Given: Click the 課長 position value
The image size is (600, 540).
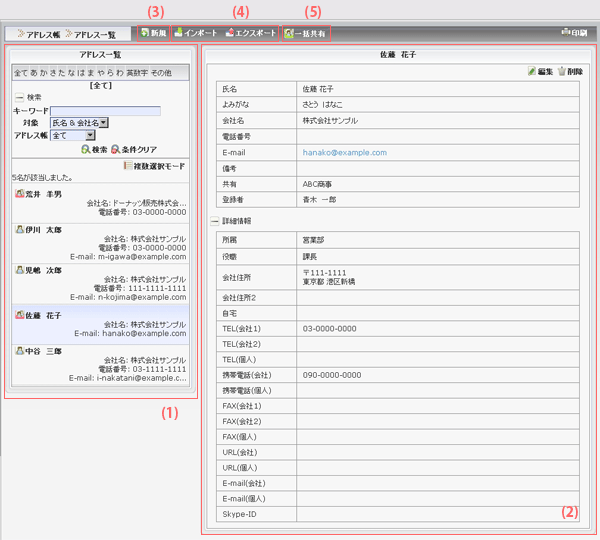Looking at the screenshot, I should pyautogui.click(x=310, y=256).
